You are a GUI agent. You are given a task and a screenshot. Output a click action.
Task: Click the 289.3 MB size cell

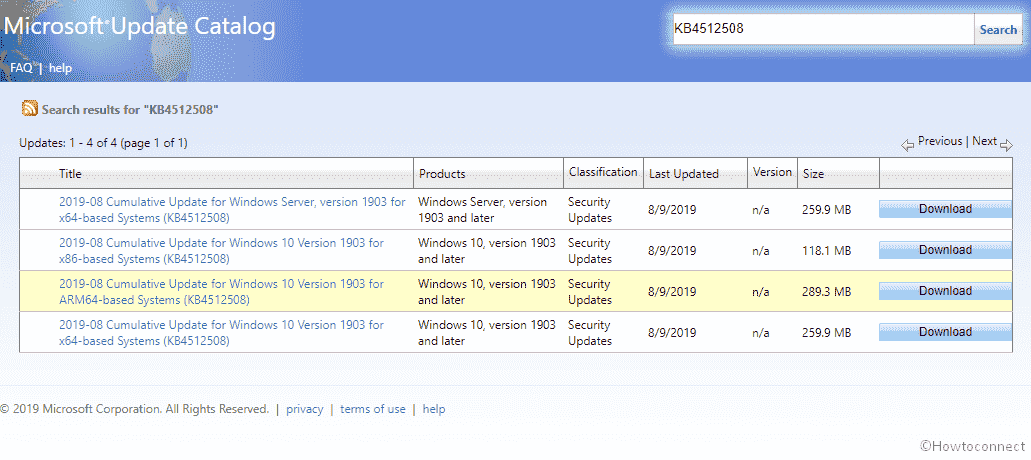tap(827, 292)
